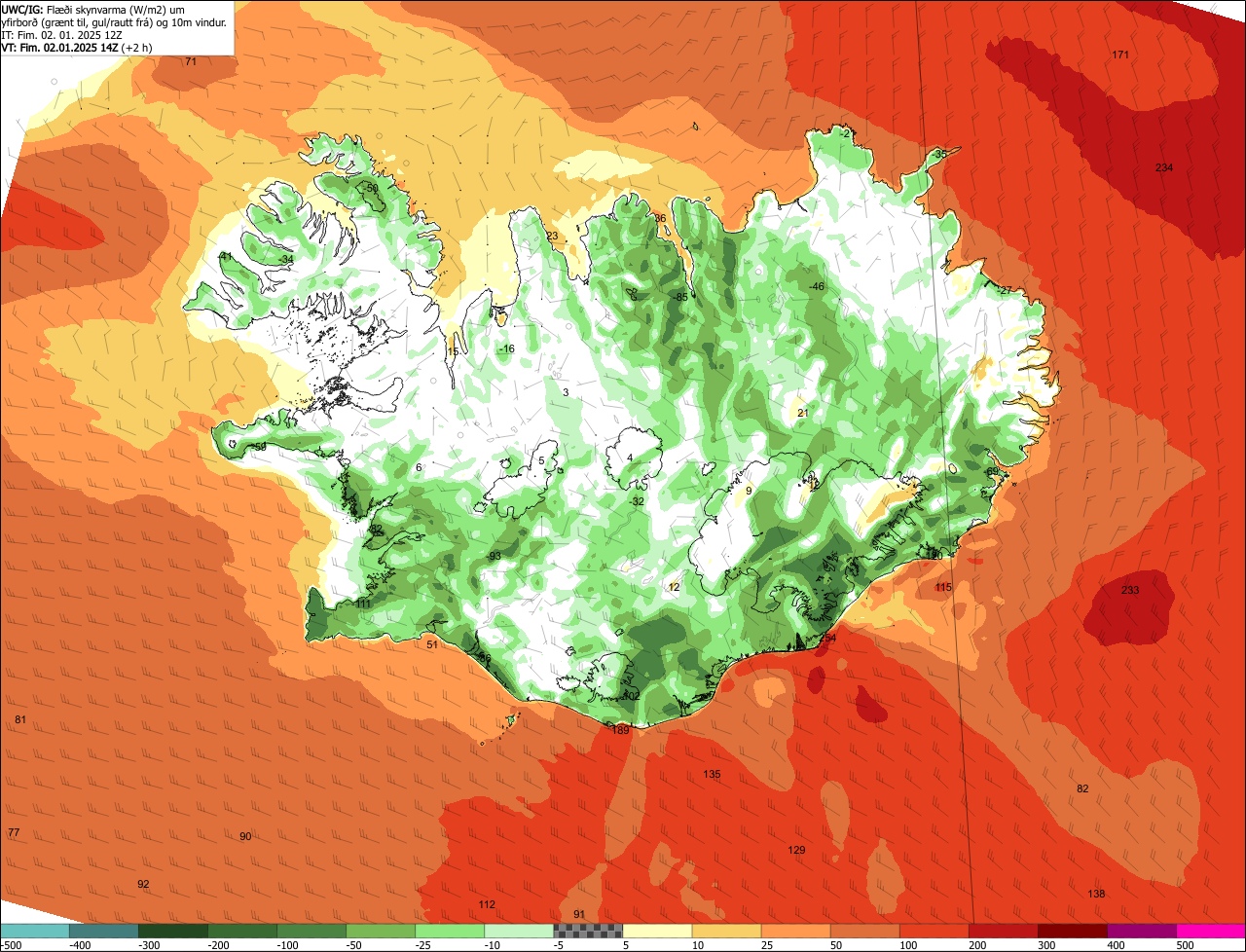This screenshot has height=952, width=1246.
Task: Click the map value '171' in the northeast sea
Action: click(x=1120, y=55)
